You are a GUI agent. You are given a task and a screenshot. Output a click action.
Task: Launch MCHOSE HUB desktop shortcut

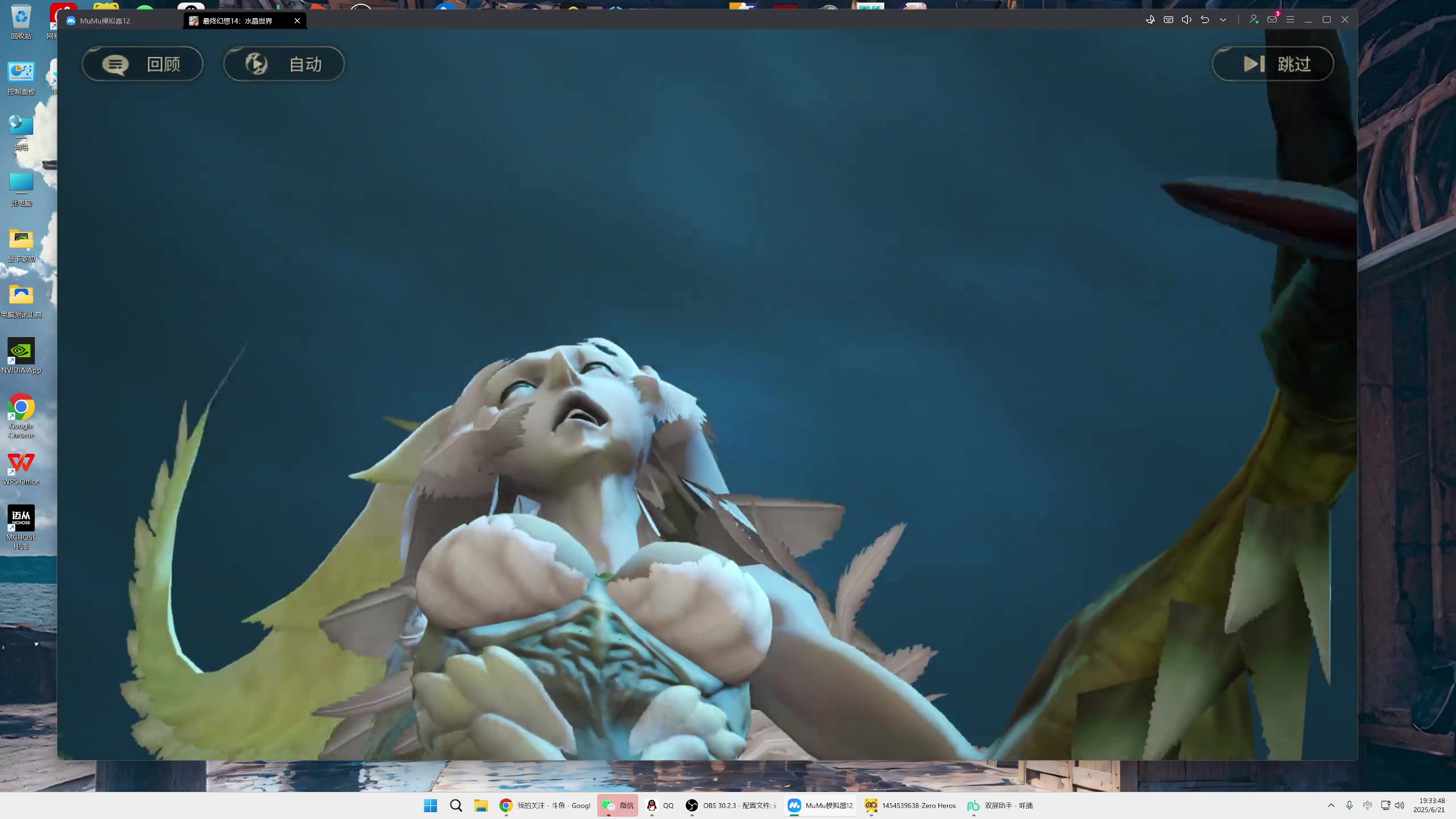click(21, 528)
